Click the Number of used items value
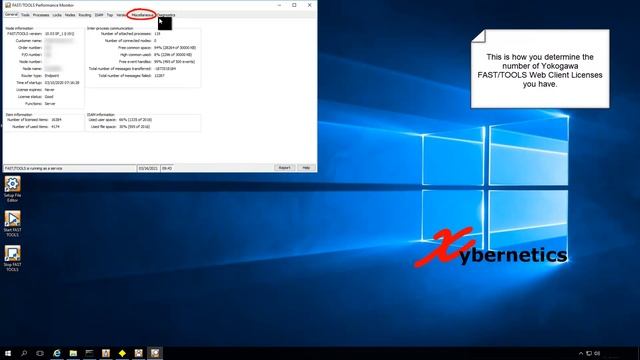 click(56, 127)
